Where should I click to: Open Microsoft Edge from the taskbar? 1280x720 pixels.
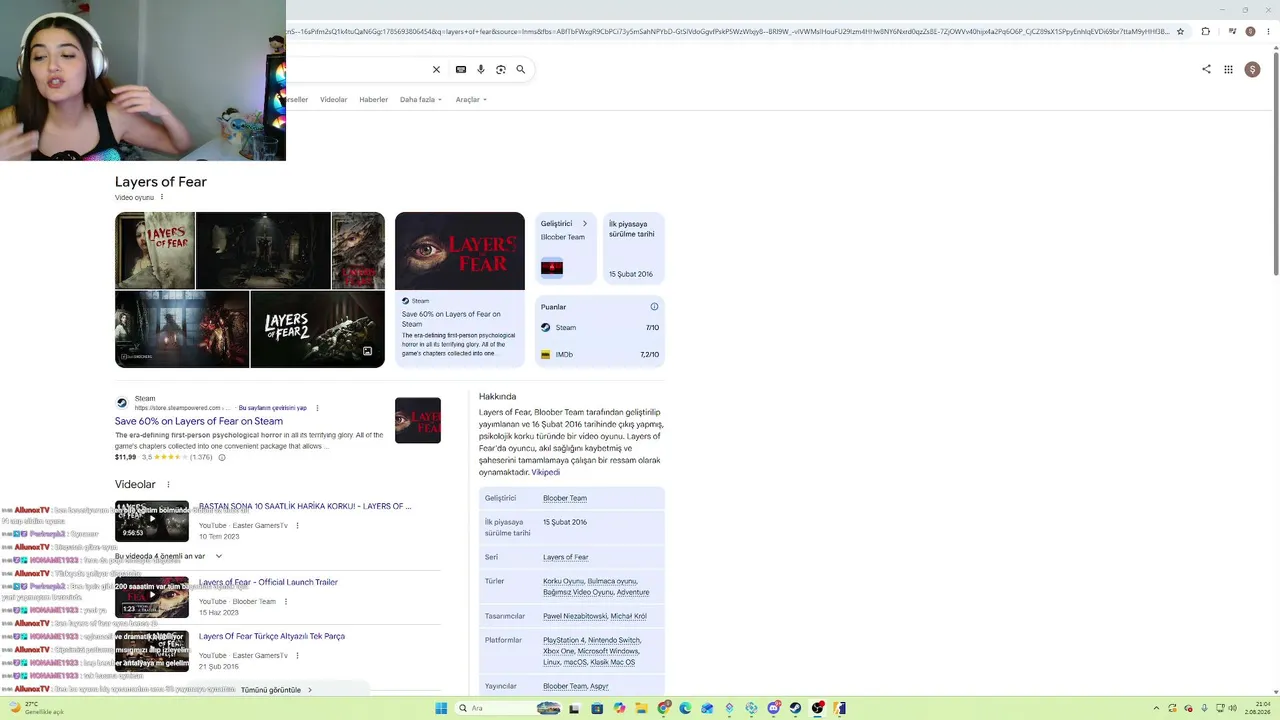click(x=685, y=708)
